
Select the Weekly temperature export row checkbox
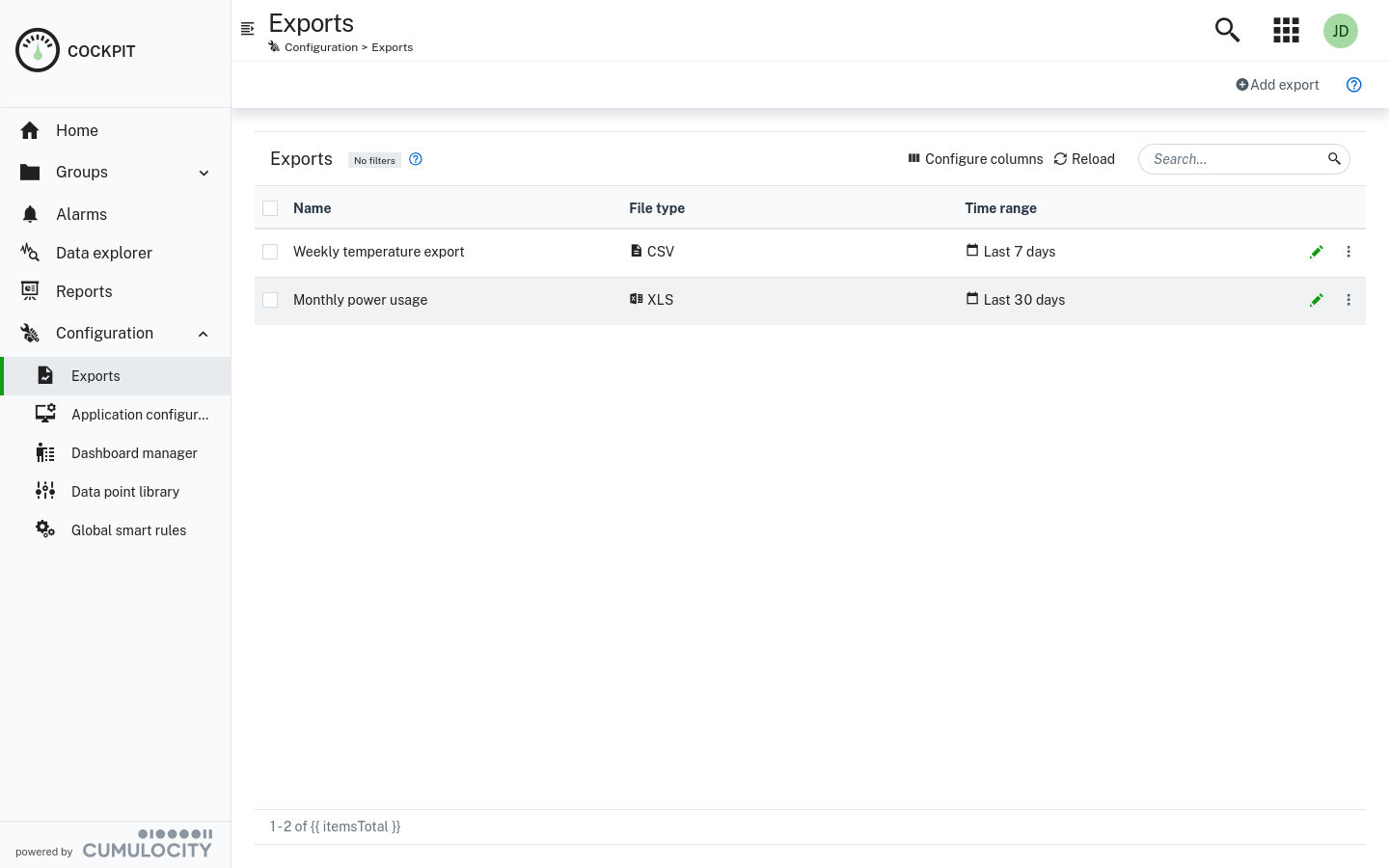tap(270, 252)
